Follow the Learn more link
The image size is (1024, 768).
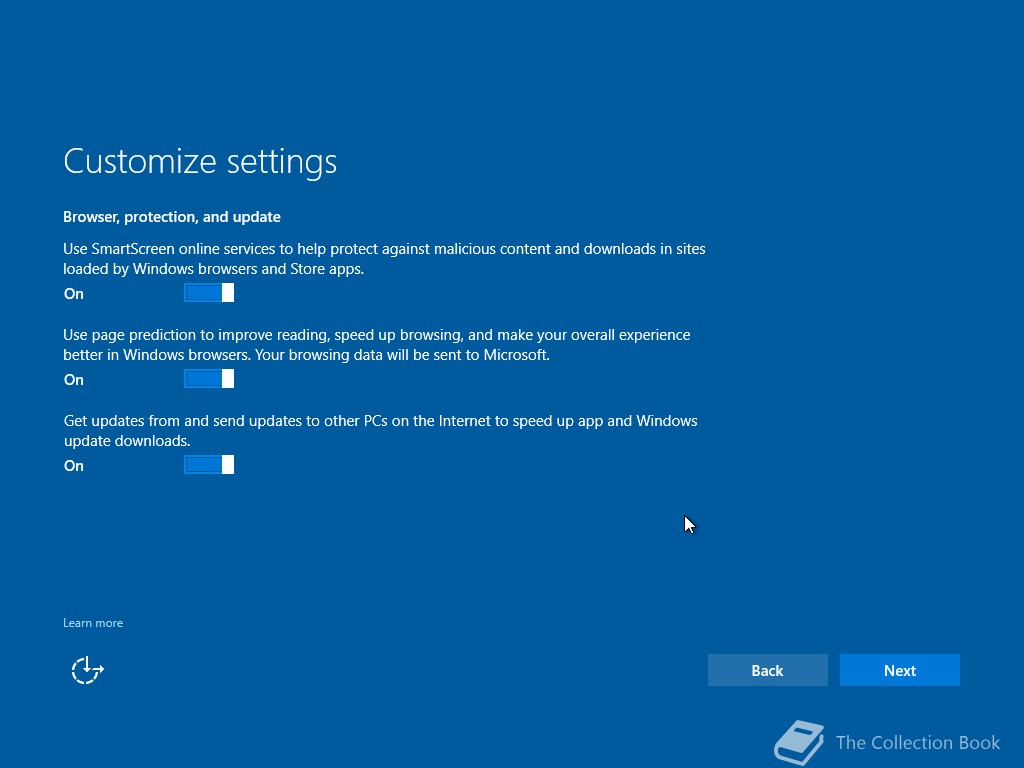(93, 623)
